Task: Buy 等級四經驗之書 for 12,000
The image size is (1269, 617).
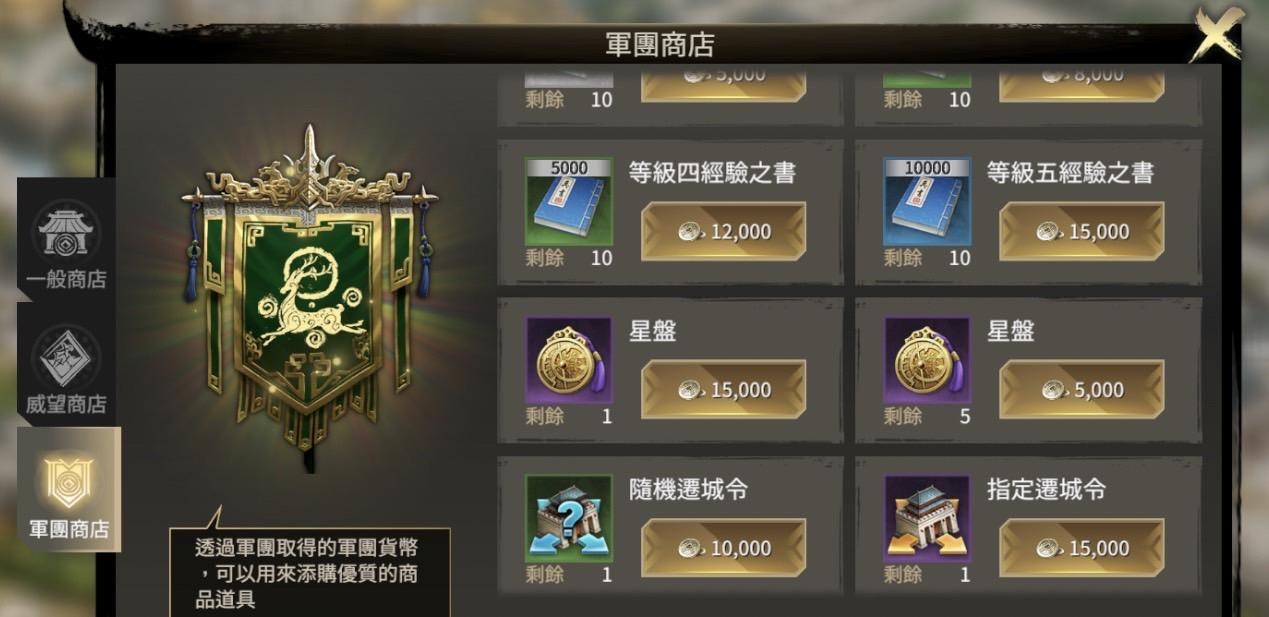Action: point(723,232)
